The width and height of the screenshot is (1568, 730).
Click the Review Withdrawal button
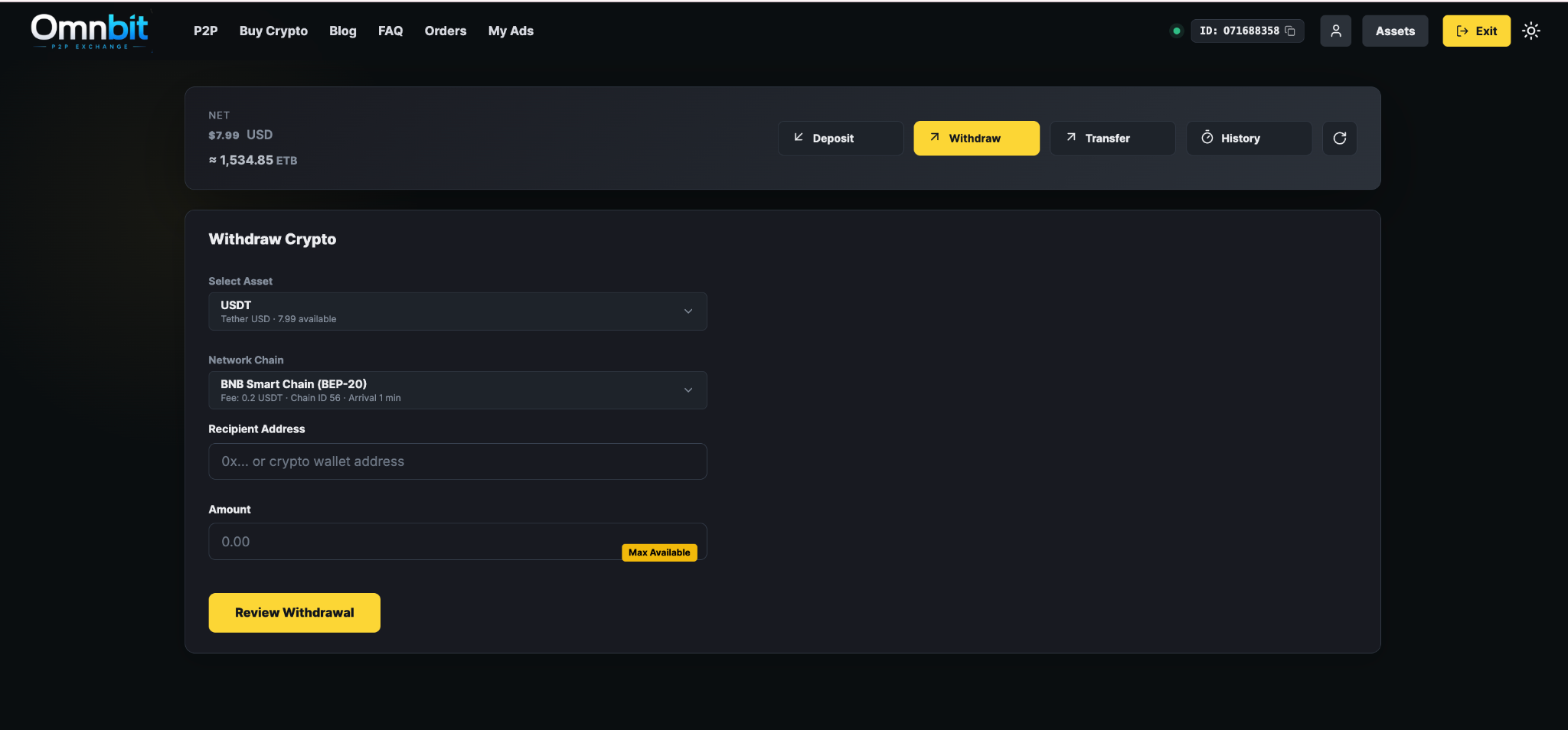(294, 613)
